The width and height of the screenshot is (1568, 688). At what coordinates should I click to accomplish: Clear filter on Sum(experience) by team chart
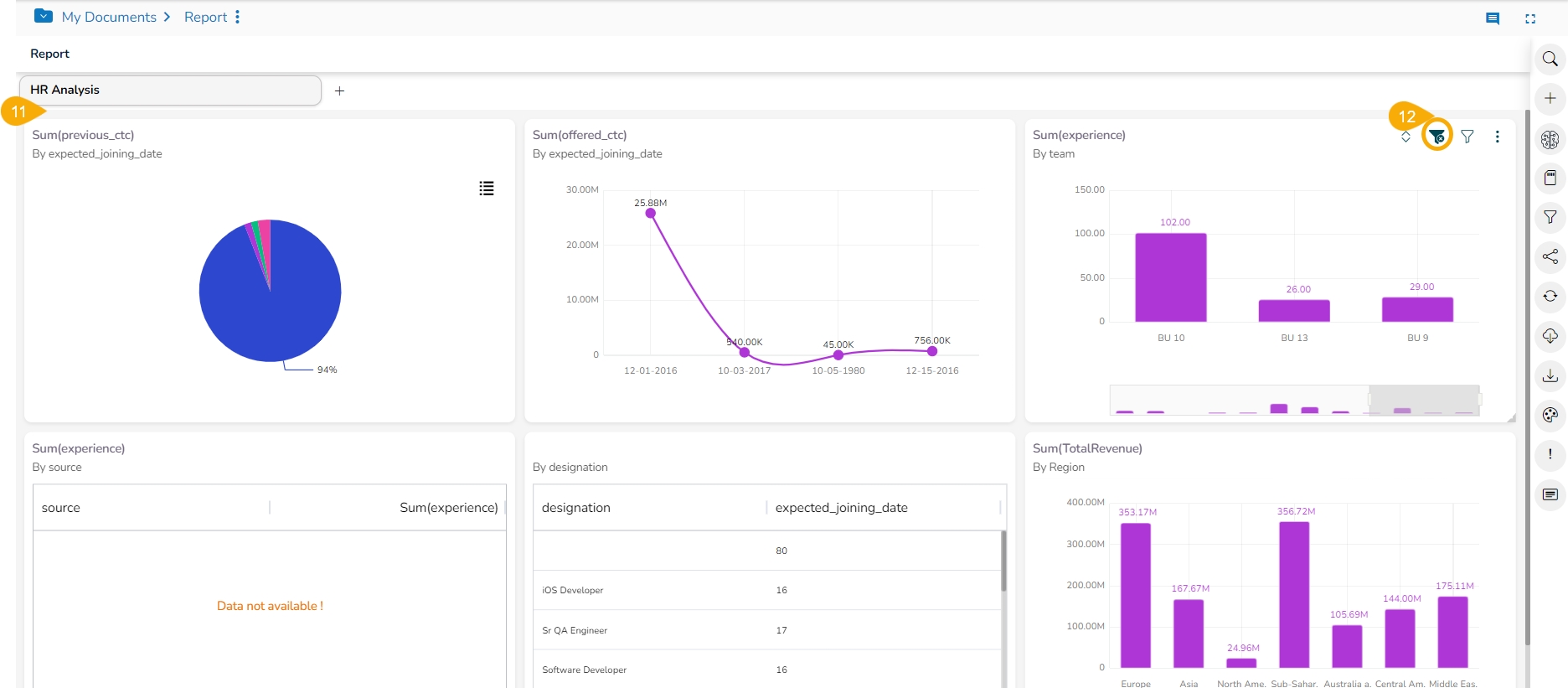coord(1436,137)
